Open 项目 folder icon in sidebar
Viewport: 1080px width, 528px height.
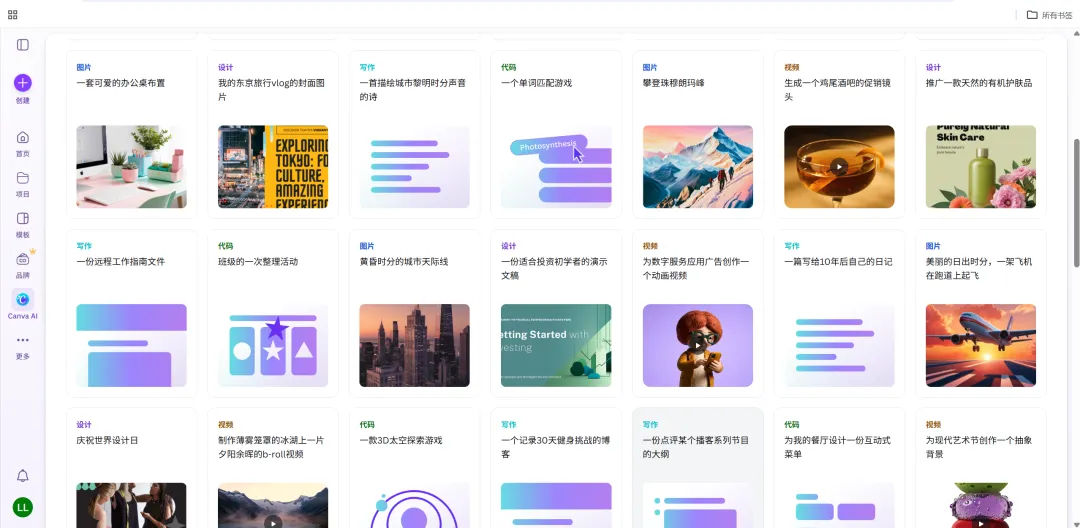coord(23,178)
